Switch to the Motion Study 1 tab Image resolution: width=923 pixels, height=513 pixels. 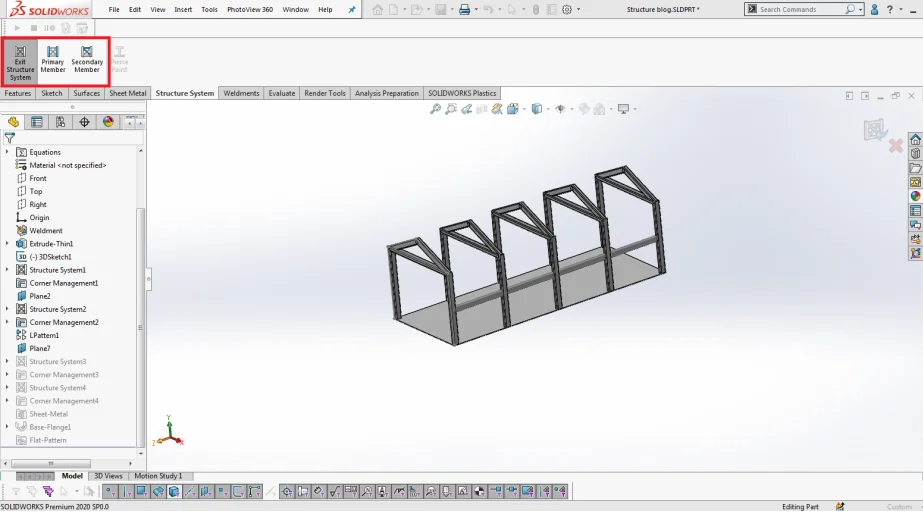point(158,476)
